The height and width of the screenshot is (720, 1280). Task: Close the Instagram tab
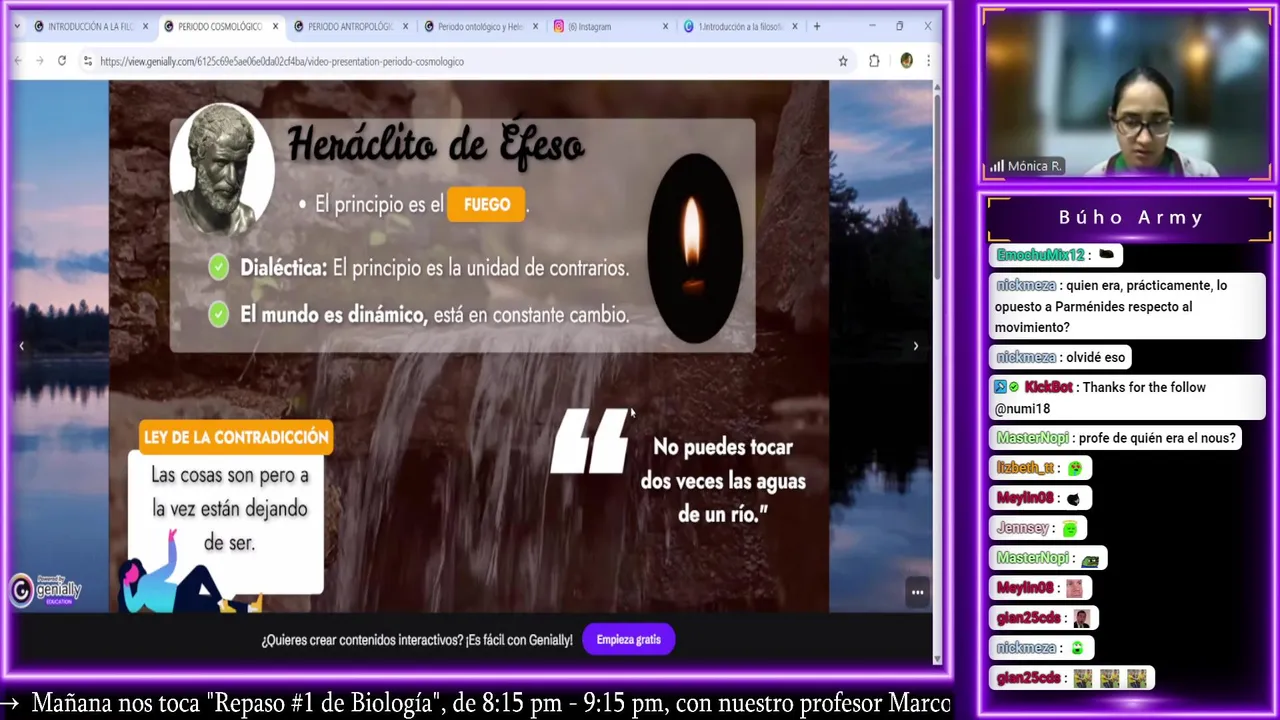point(665,26)
